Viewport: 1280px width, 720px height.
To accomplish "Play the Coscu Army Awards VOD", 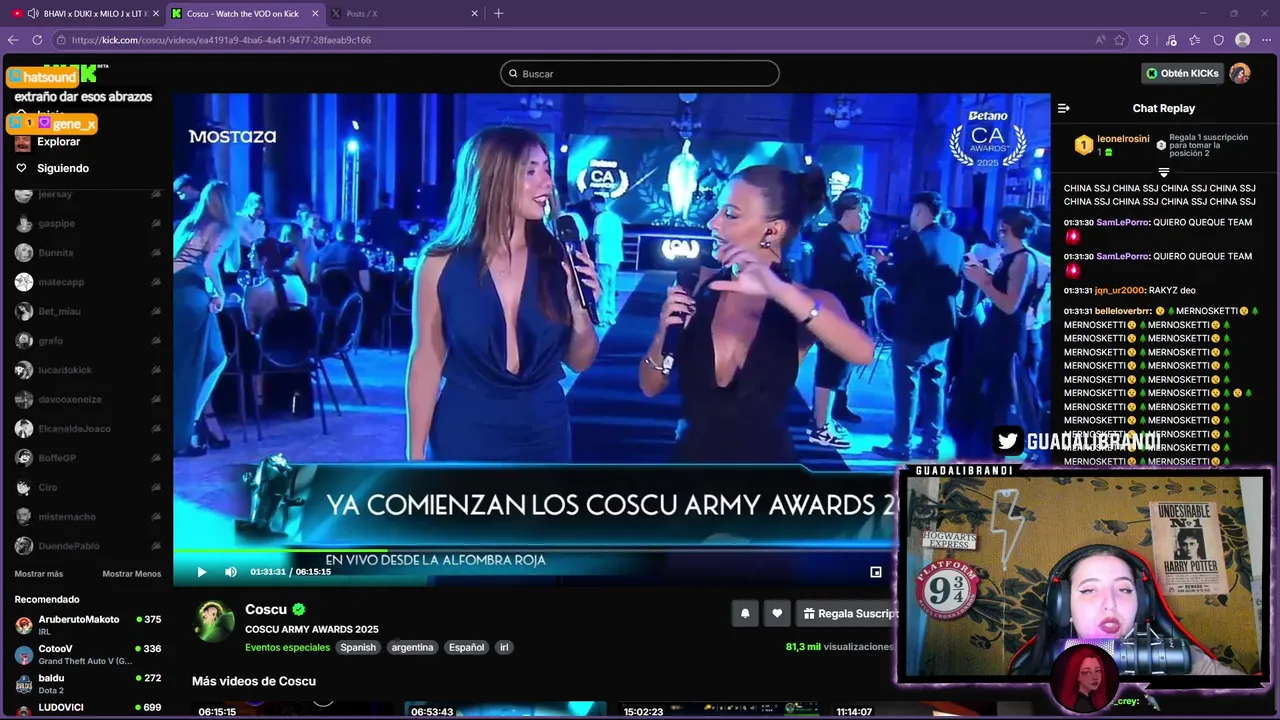I will pyautogui.click(x=201, y=572).
